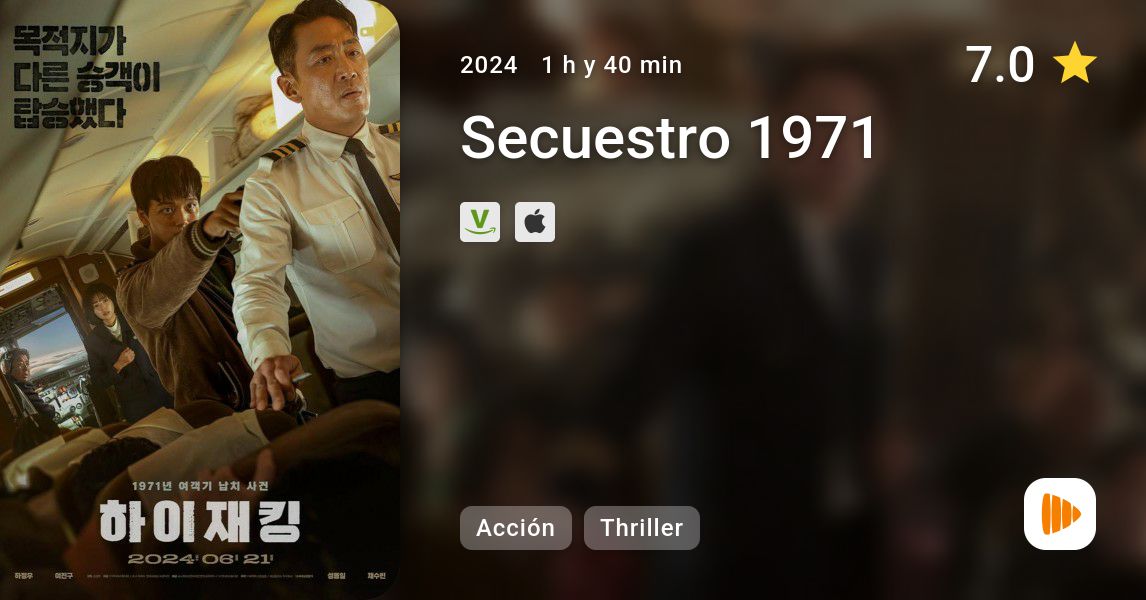Select the 2024.06.21 release date on poster

click(200, 559)
